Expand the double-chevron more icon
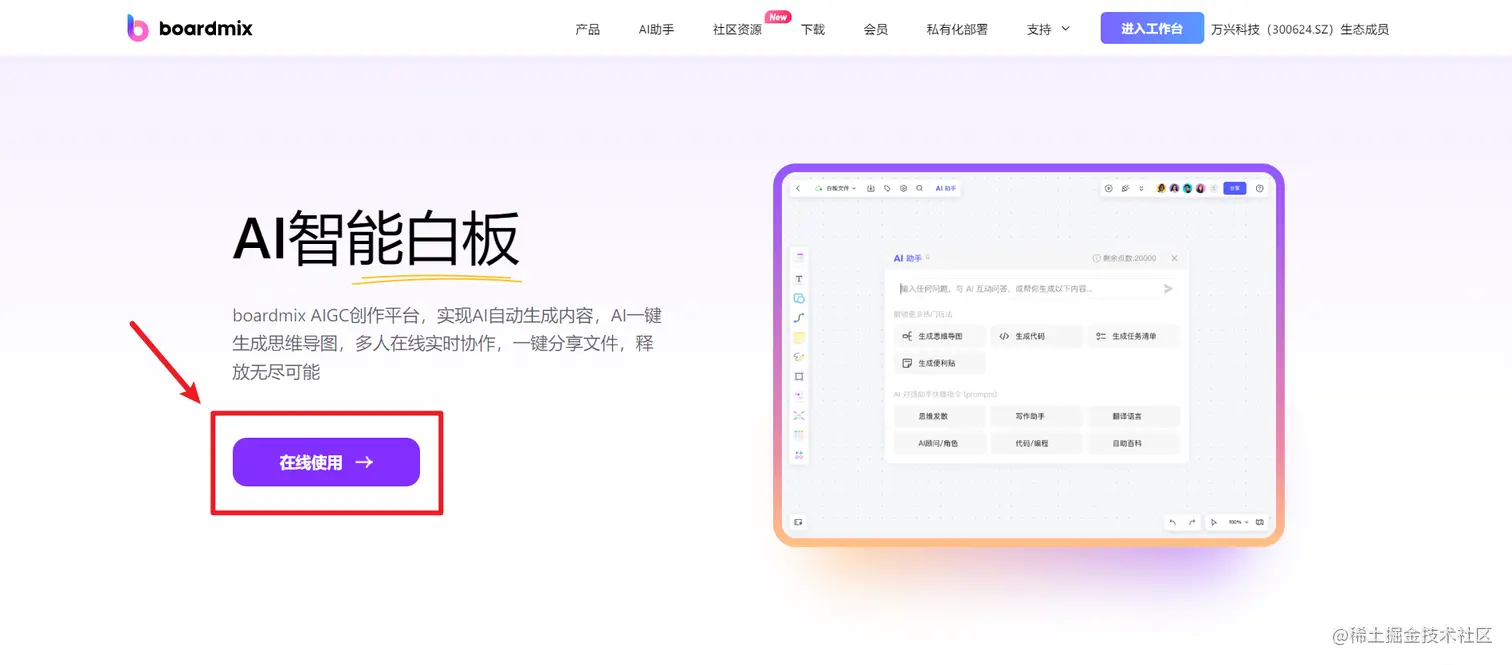This screenshot has width=1512, height=665. click(1141, 188)
